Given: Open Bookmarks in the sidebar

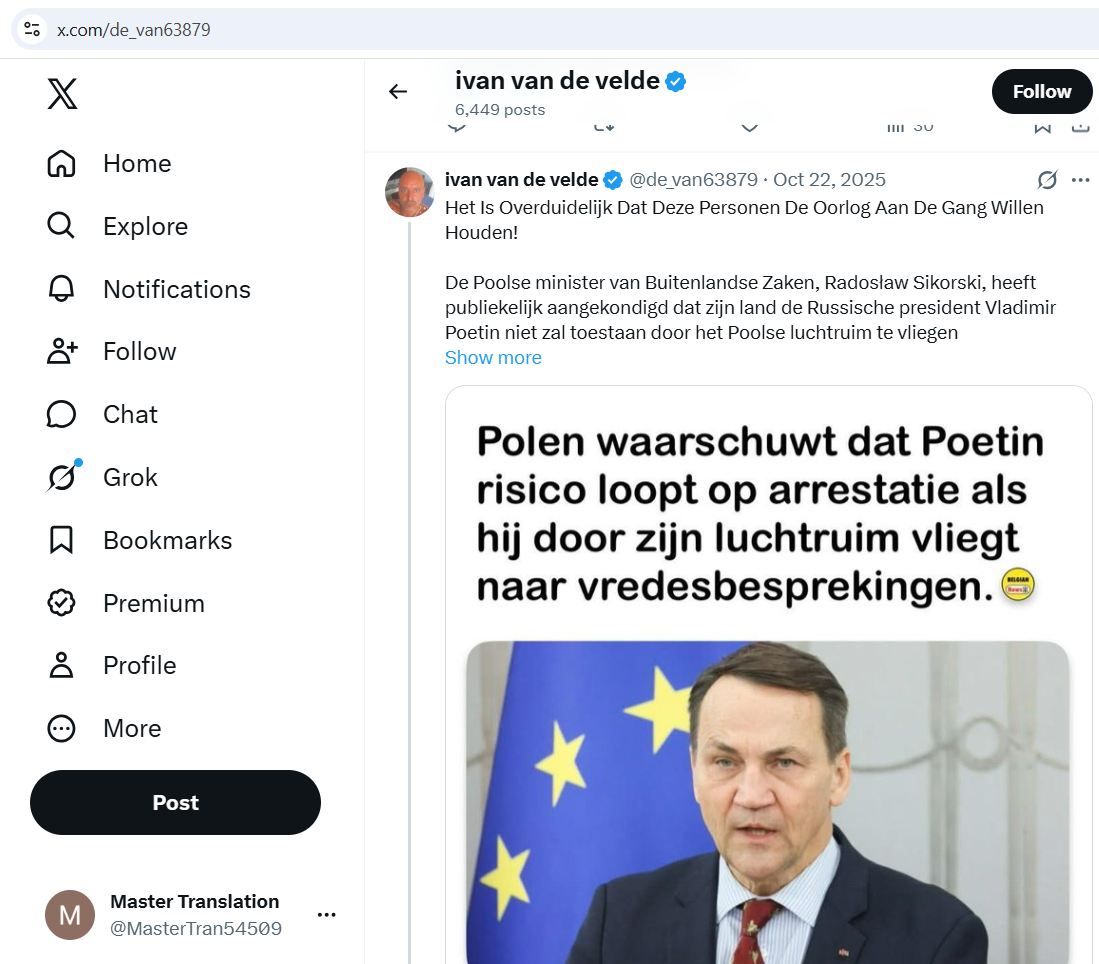Looking at the screenshot, I should click(x=139, y=540).
